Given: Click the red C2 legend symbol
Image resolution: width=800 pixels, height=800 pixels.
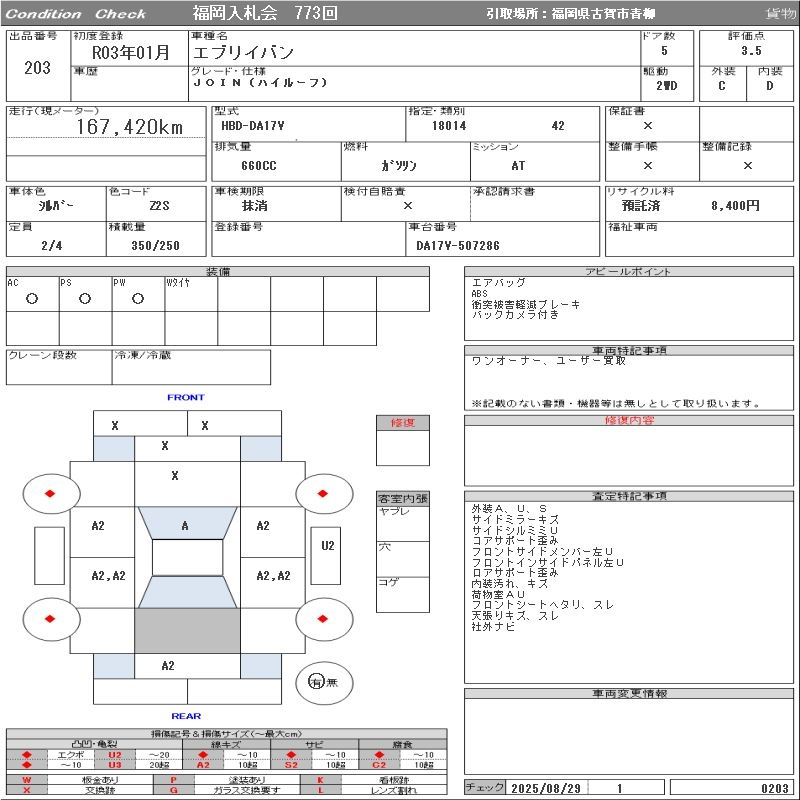Looking at the screenshot, I should click(x=379, y=765).
